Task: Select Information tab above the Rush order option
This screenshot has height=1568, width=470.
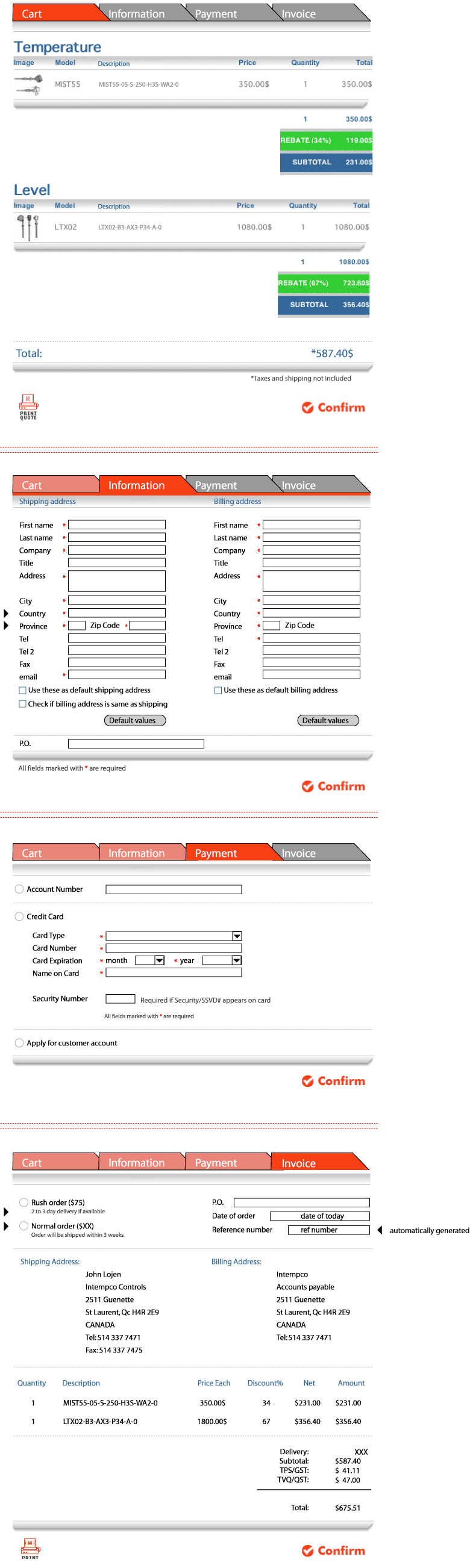Action: coord(140,1162)
